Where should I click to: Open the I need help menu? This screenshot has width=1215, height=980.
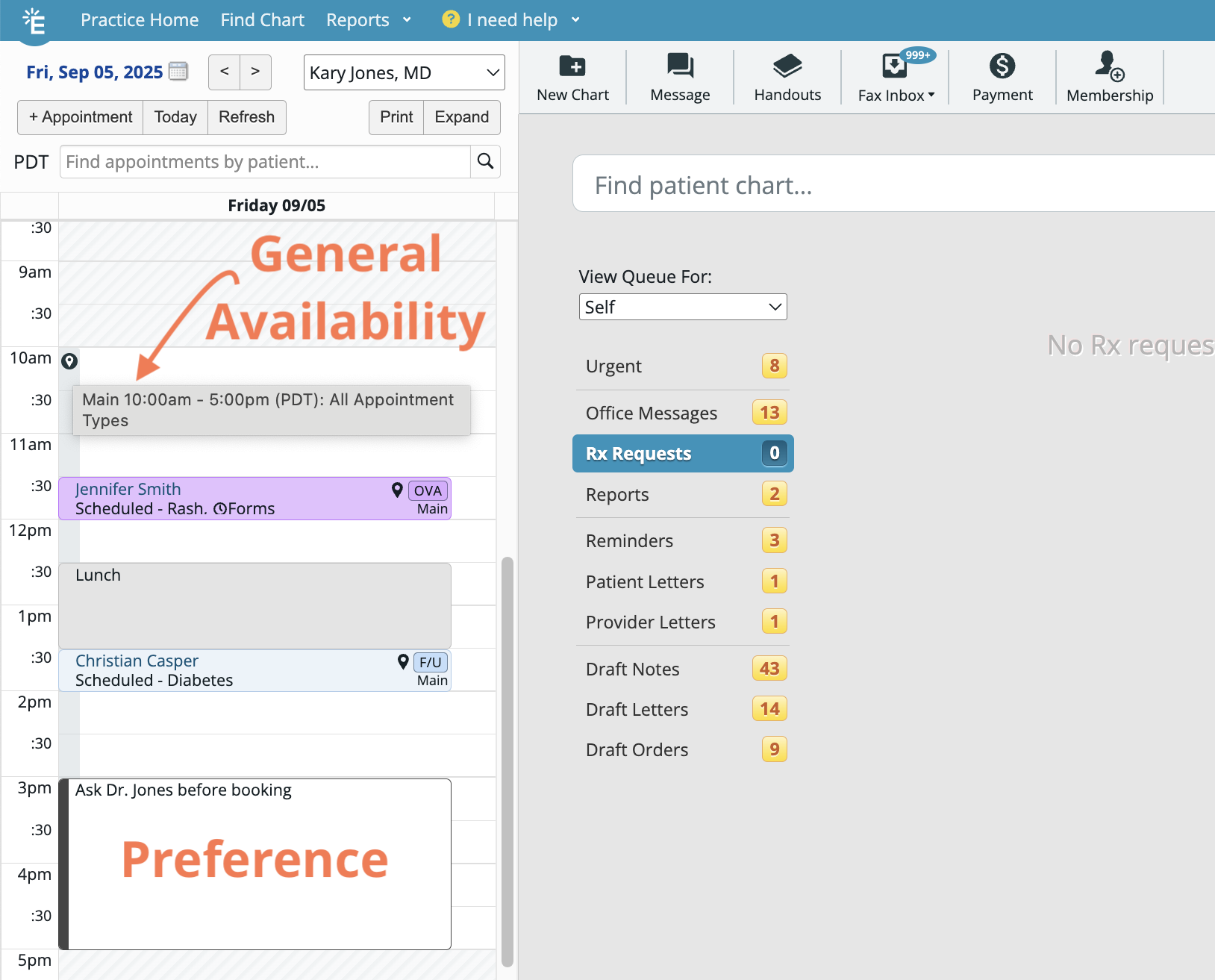pos(511,20)
